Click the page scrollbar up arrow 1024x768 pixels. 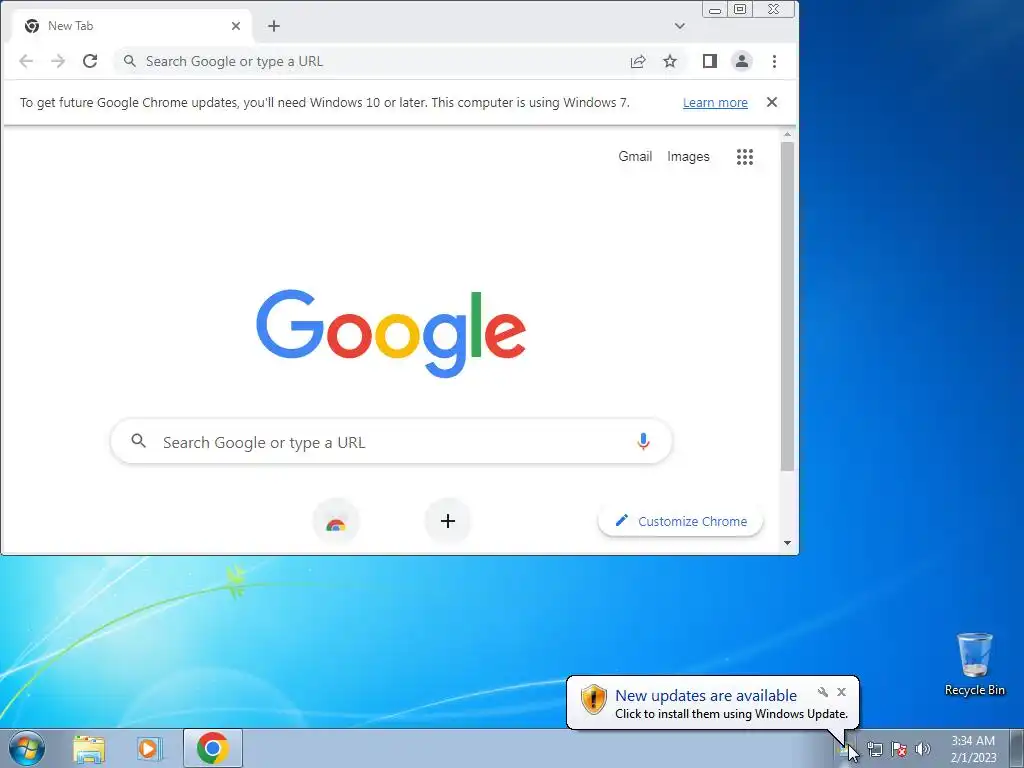coord(787,135)
